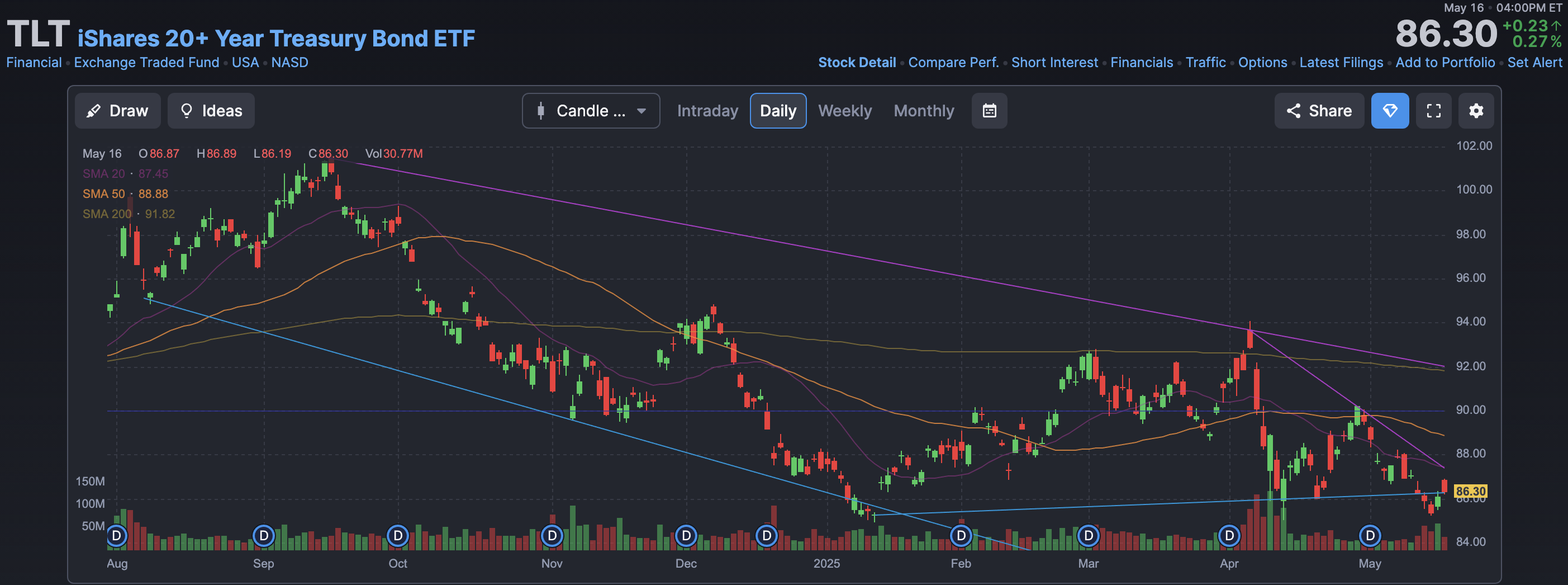Click the +0.23 price change value
Viewport: 1568px width, 585px height.
[1526, 26]
